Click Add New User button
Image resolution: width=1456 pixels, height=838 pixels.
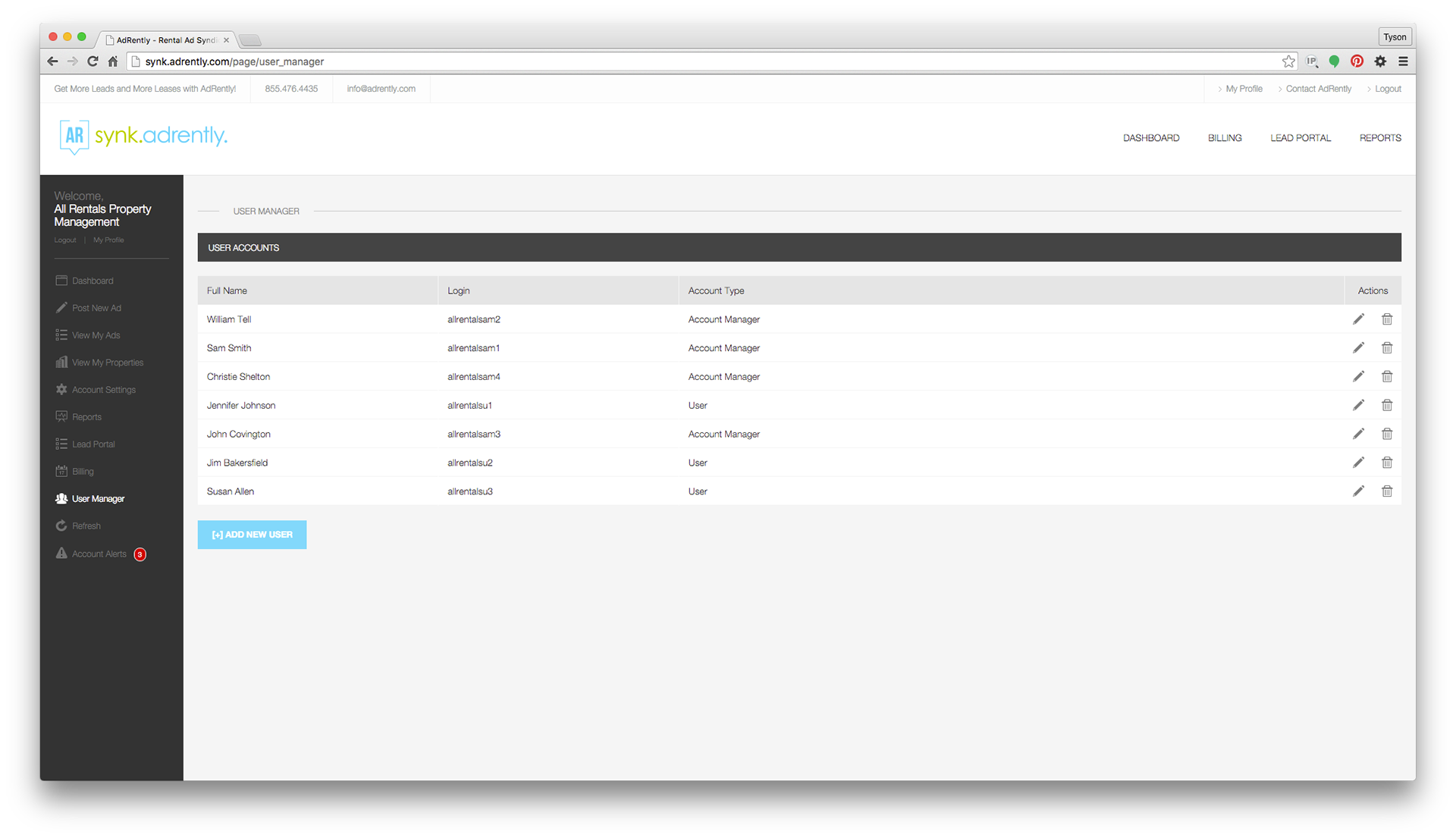pyautogui.click(x=252, y=535)
